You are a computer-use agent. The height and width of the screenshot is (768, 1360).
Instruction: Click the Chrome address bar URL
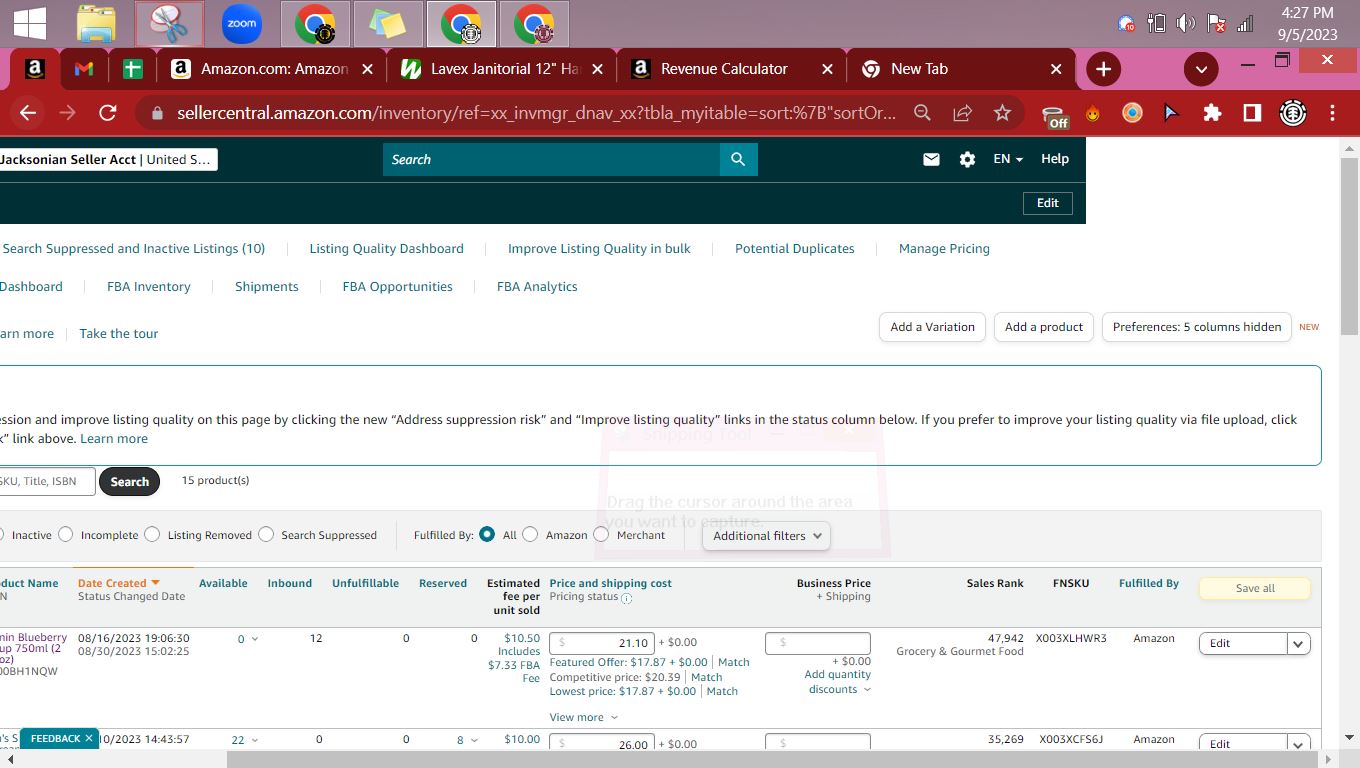coord(537,113)
